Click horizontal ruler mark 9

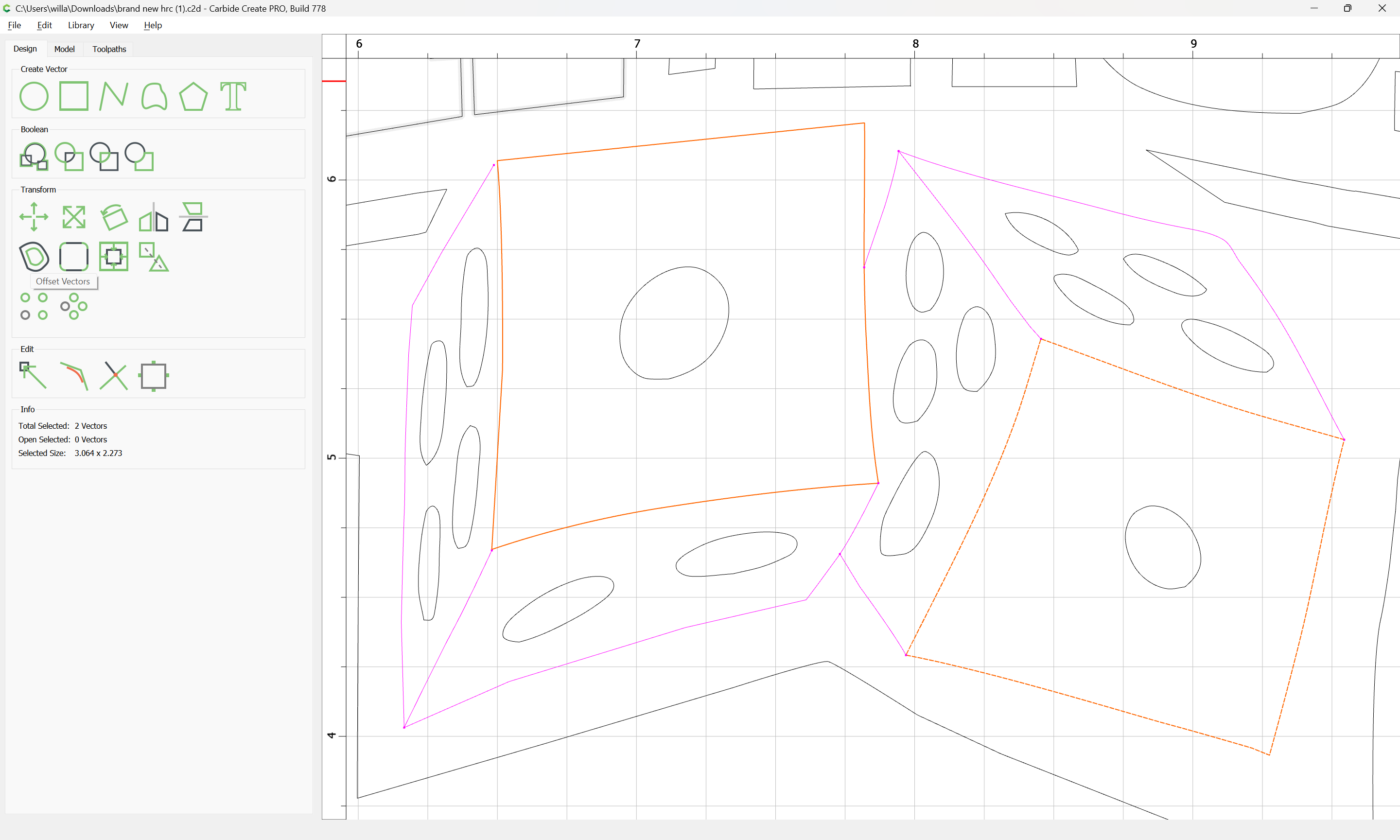point(1193,44)
